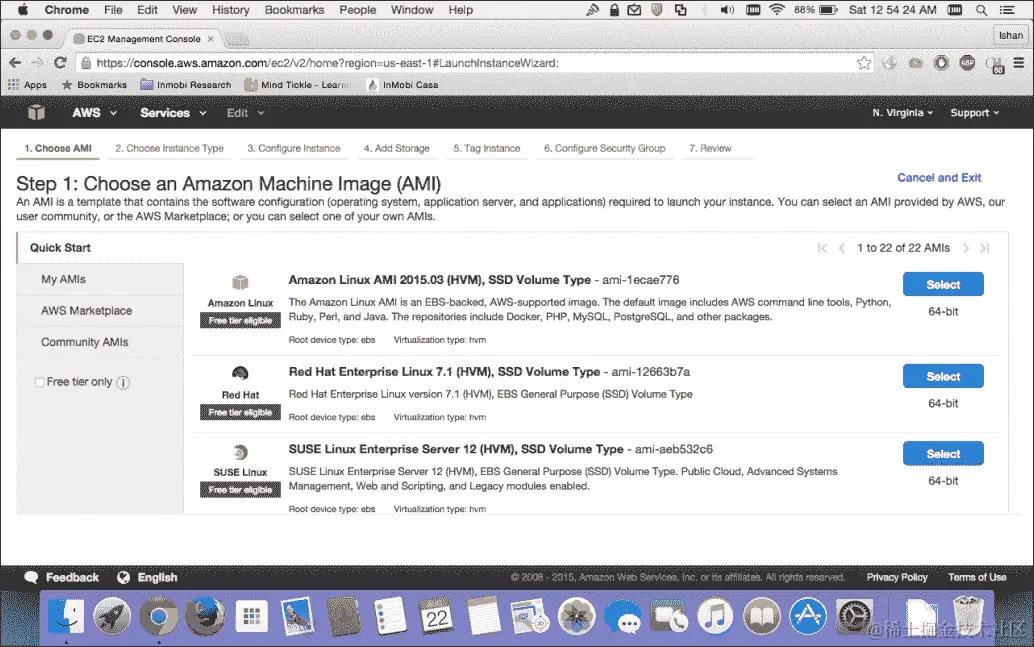
Task: Click the Wi-Fi status icon
Action: coord(777,10)
